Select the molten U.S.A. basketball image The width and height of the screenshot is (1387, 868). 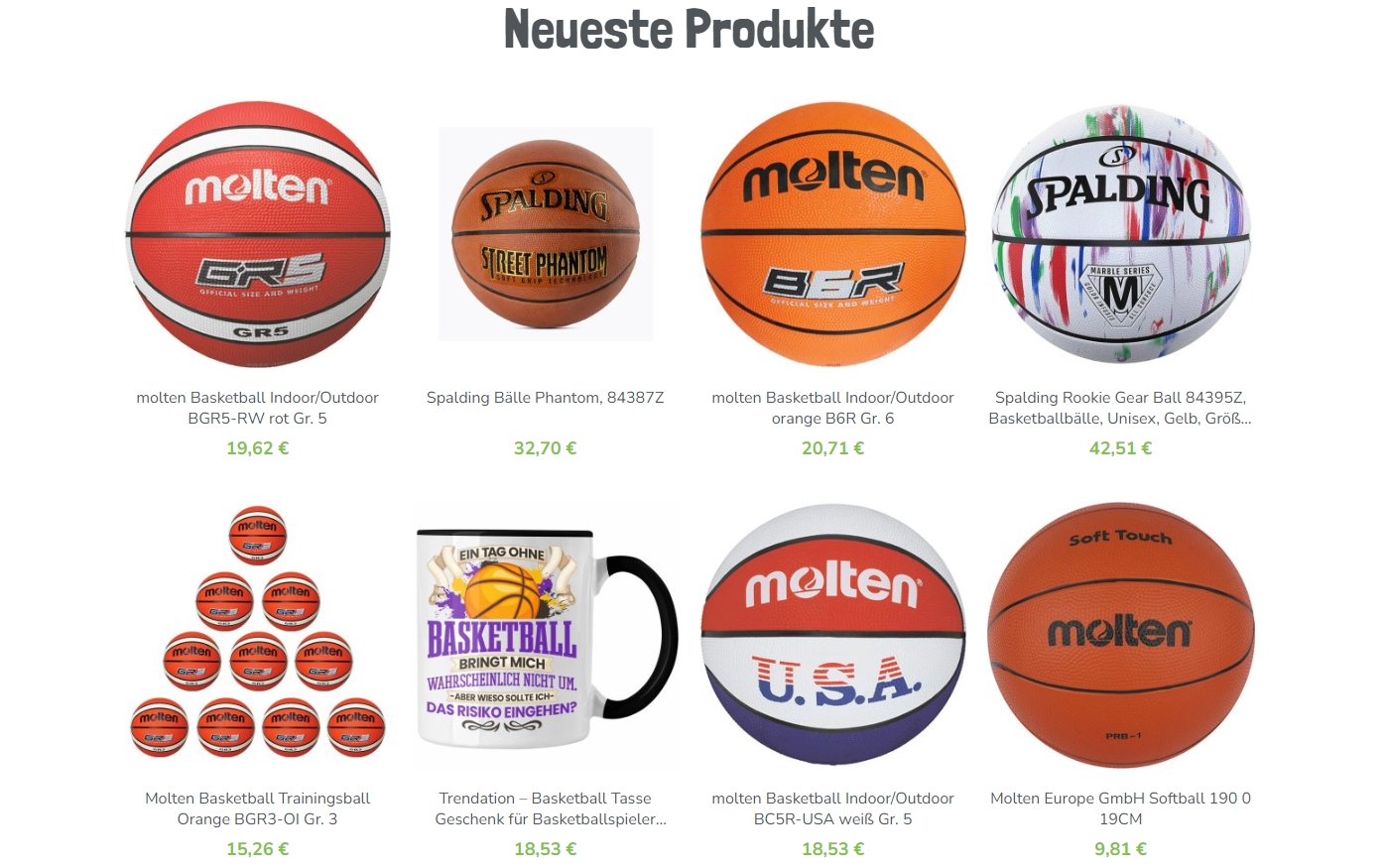click(833, 635)
